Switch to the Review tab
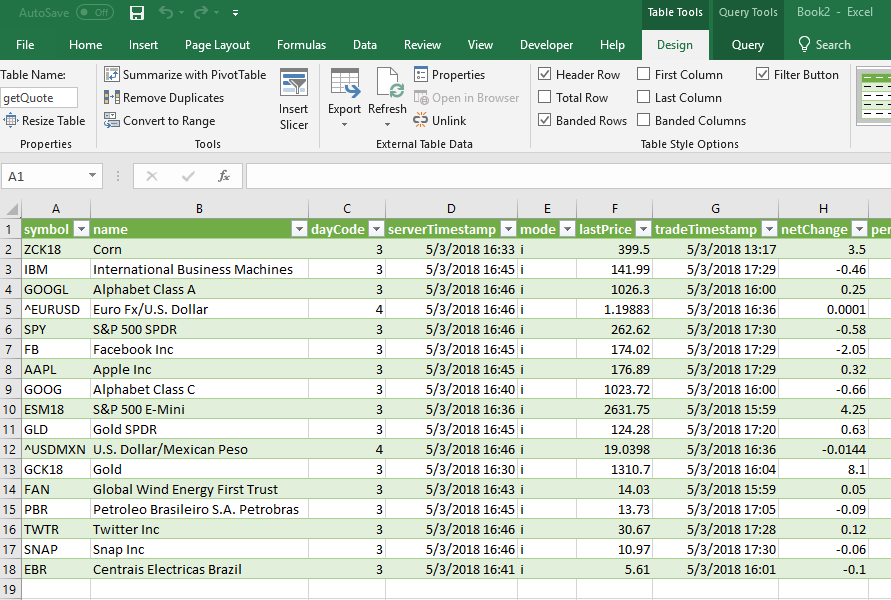 [x=422, y=45]
